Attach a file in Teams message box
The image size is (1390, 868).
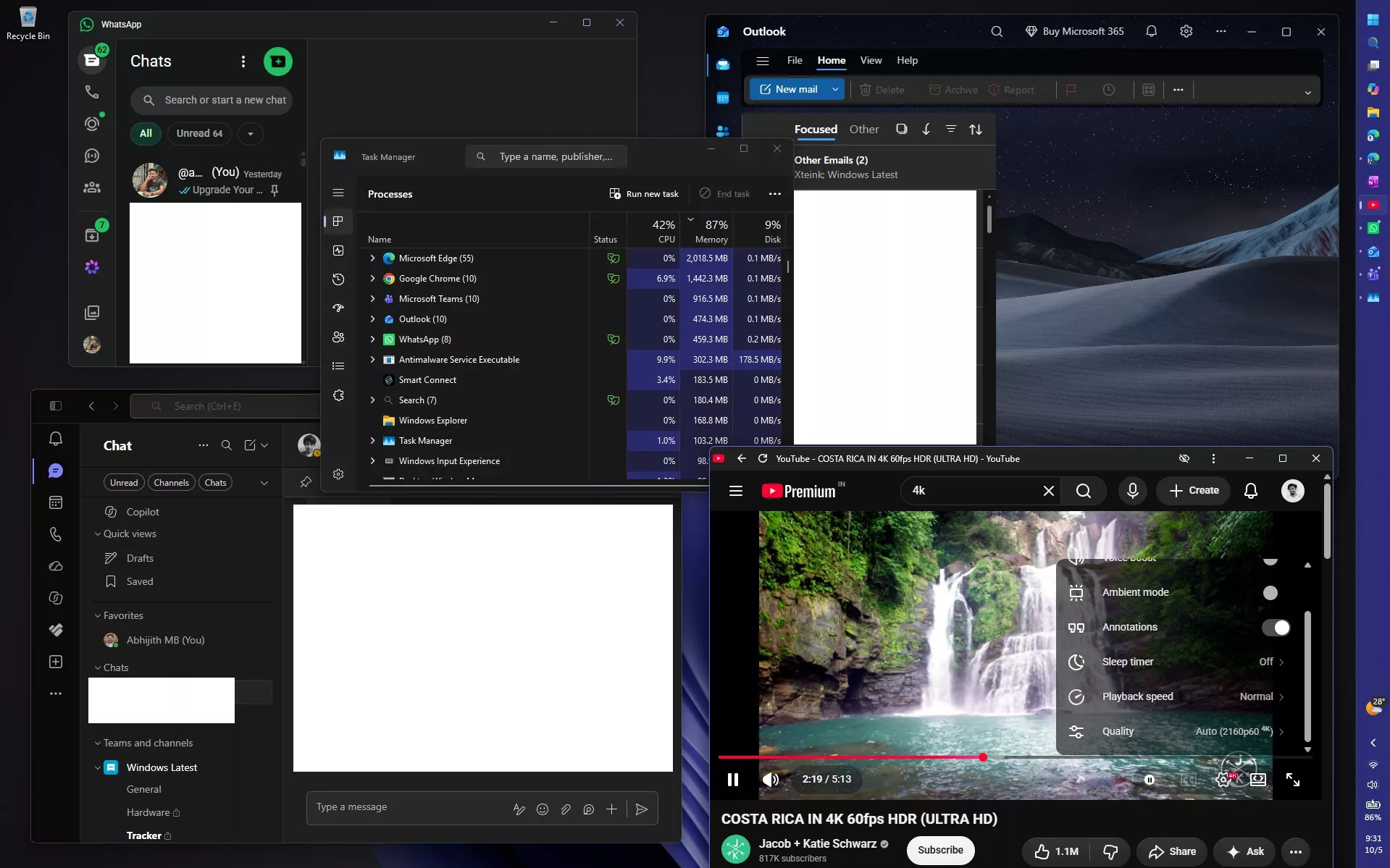[x=566, y=809]
